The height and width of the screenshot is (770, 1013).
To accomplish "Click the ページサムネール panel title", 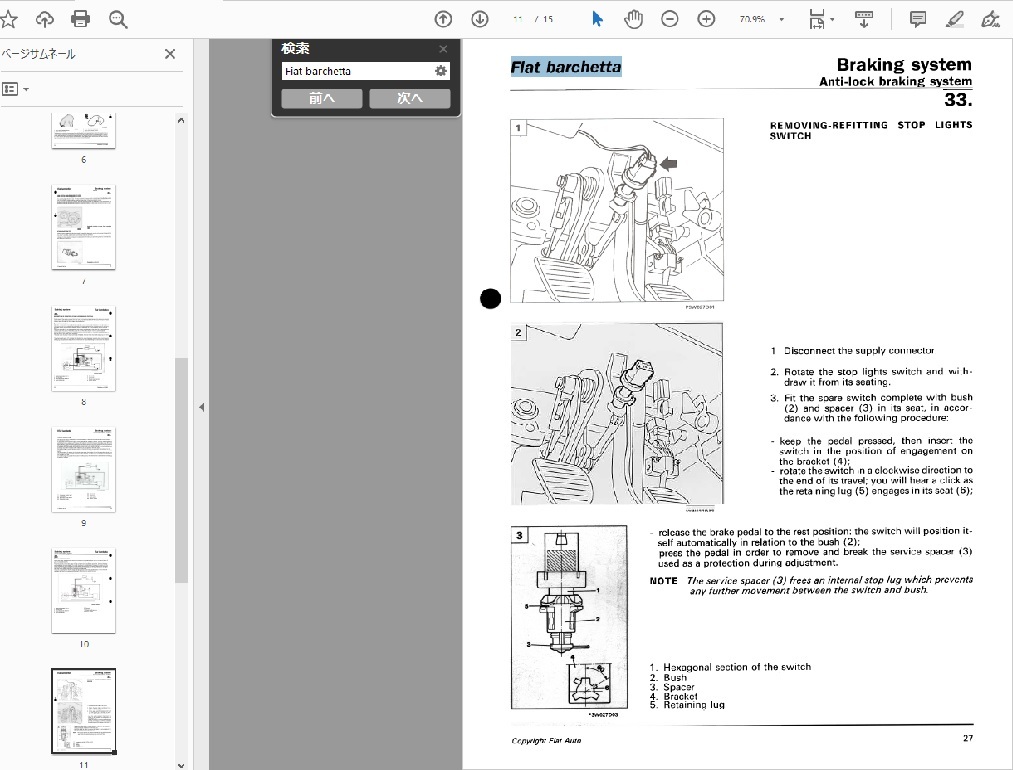I will (x=38, y=54).
